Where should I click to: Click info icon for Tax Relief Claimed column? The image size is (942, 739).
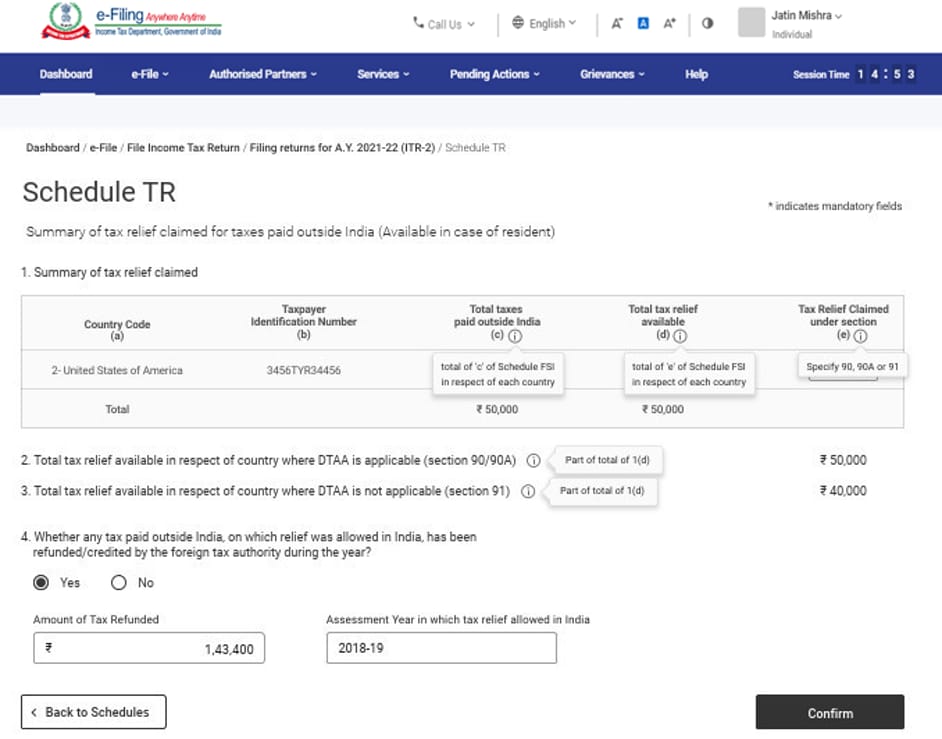pos(860,337)
